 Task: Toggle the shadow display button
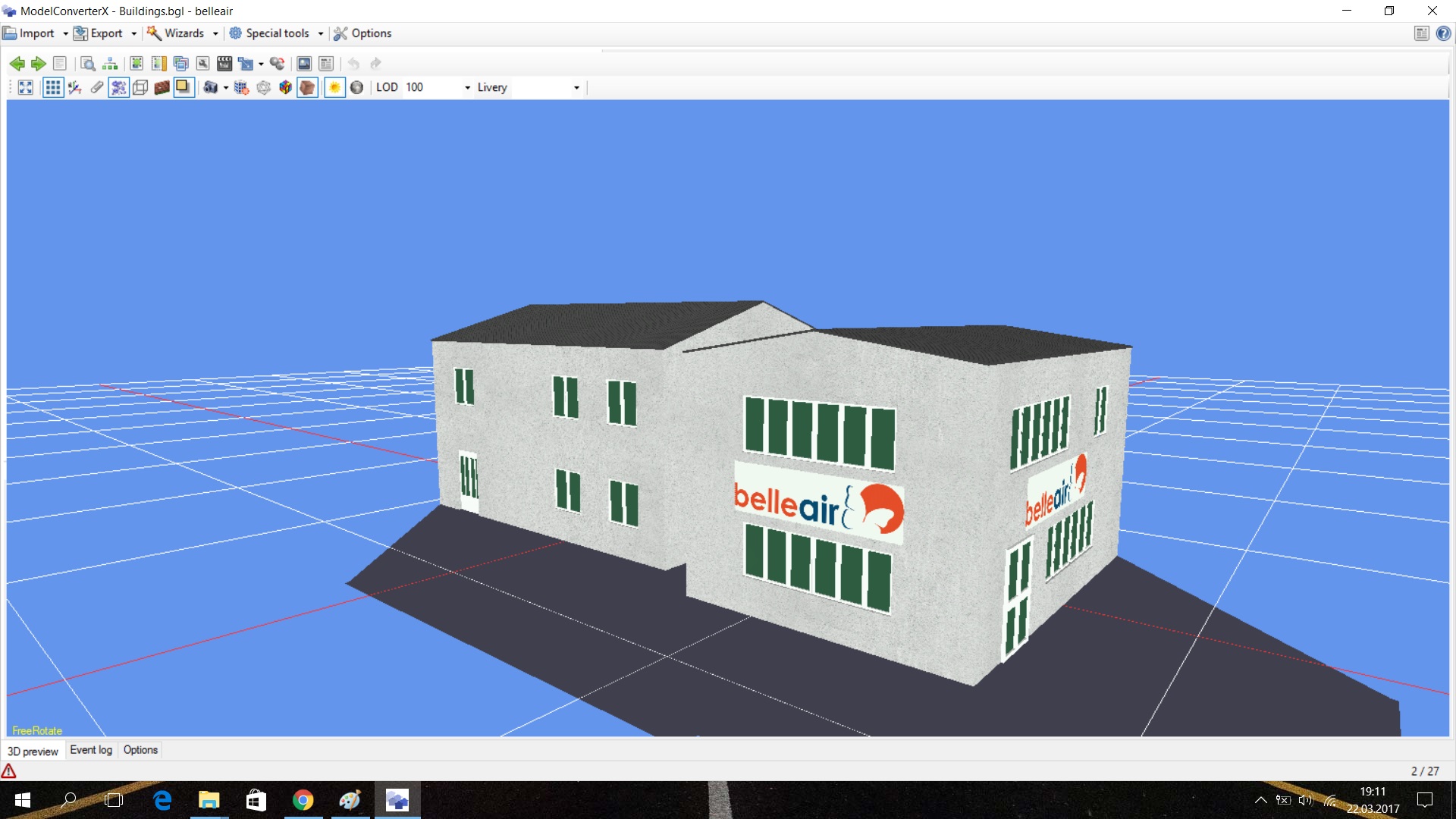point(184,87)
